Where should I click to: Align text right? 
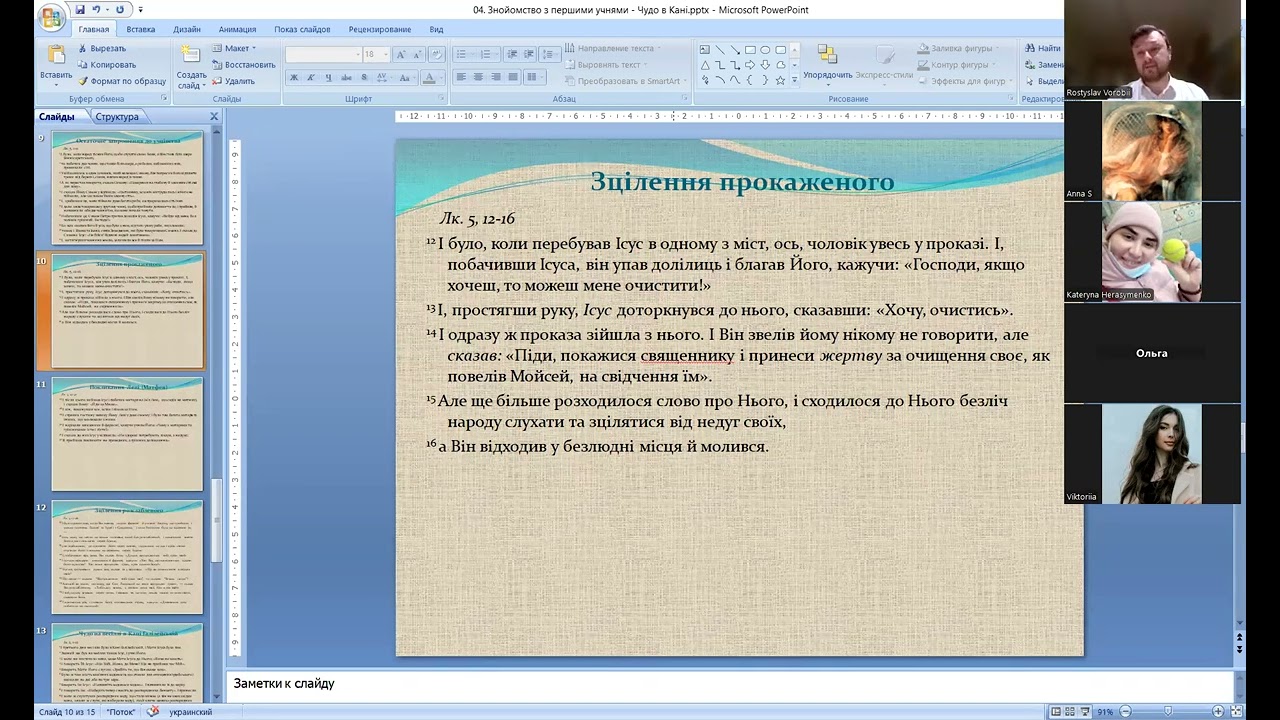(x=496, y=77)
